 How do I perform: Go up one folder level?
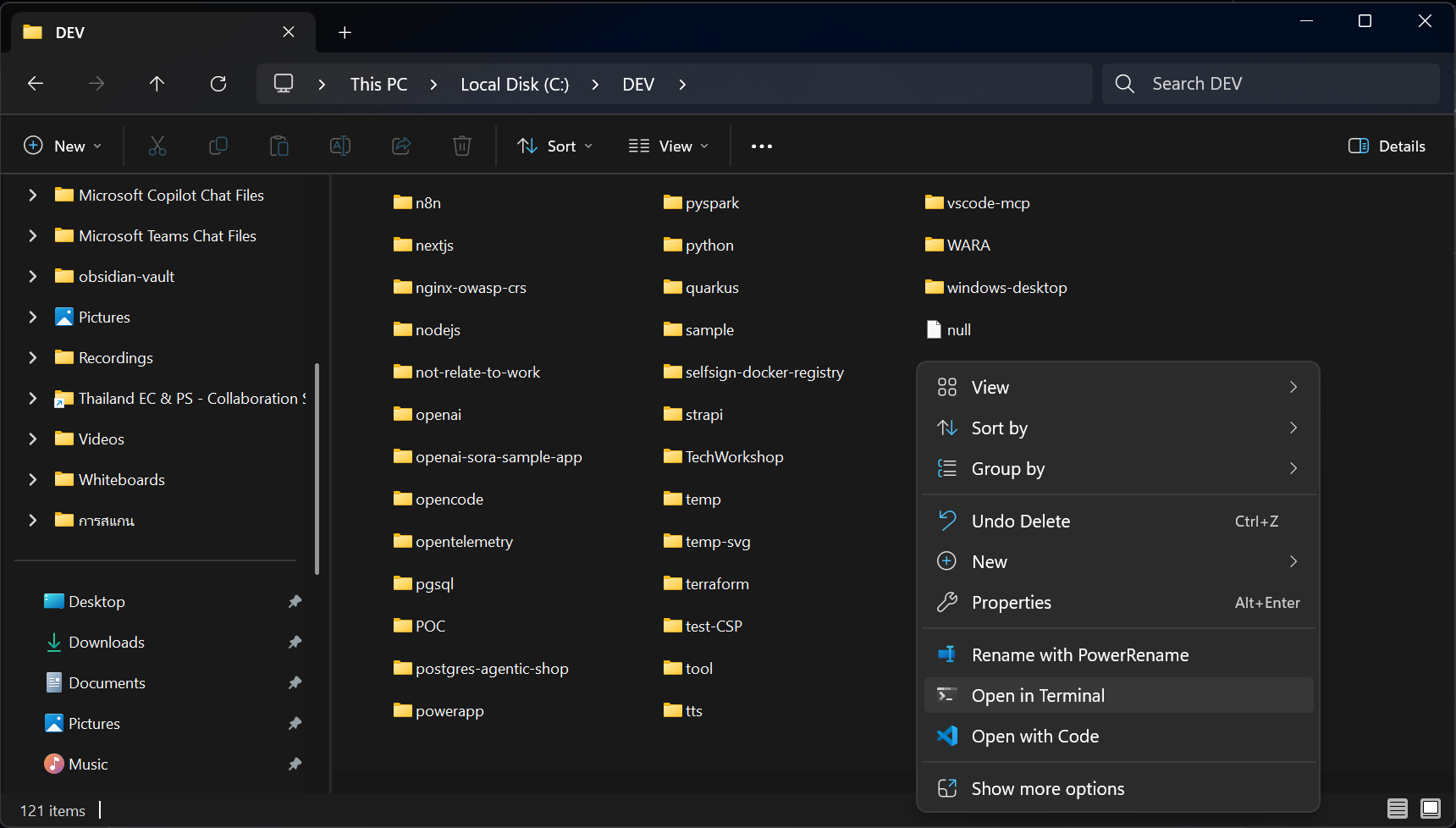(x=157, y=83)
